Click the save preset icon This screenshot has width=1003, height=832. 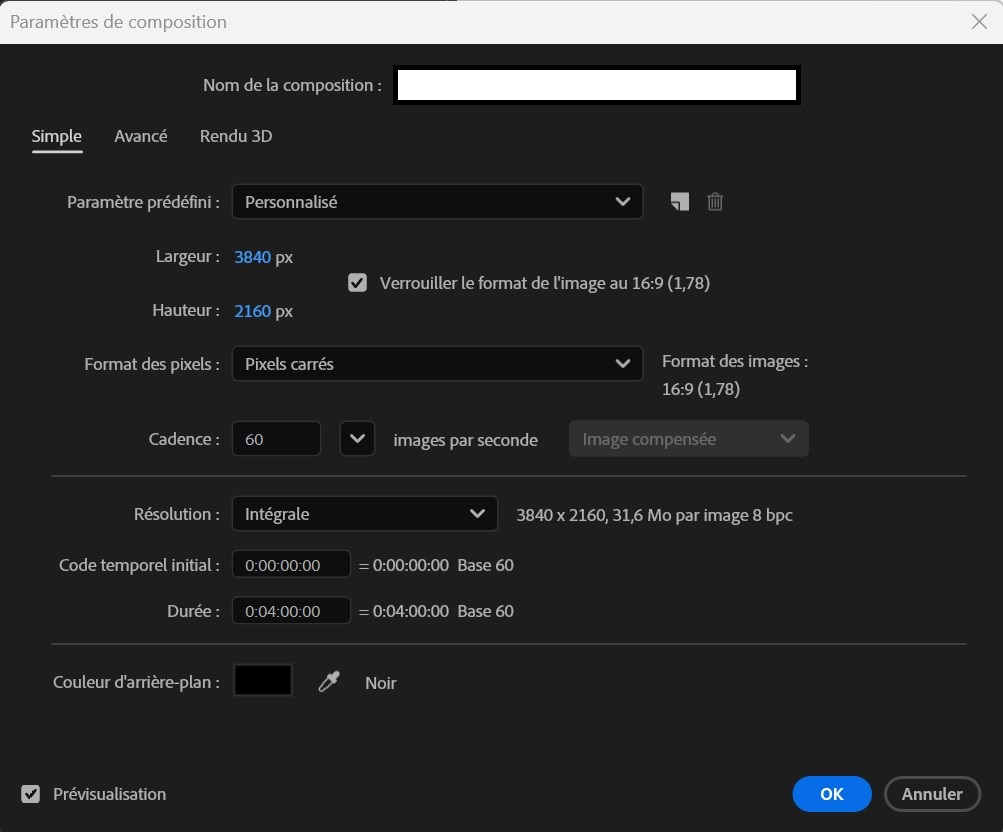tap(679, 202)
